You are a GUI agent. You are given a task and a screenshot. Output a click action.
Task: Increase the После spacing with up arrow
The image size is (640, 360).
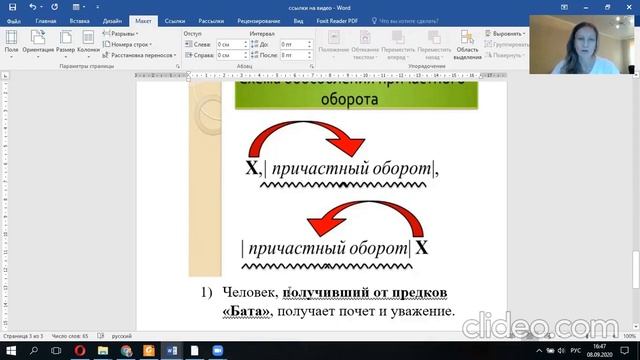click(x=309, y=53)
